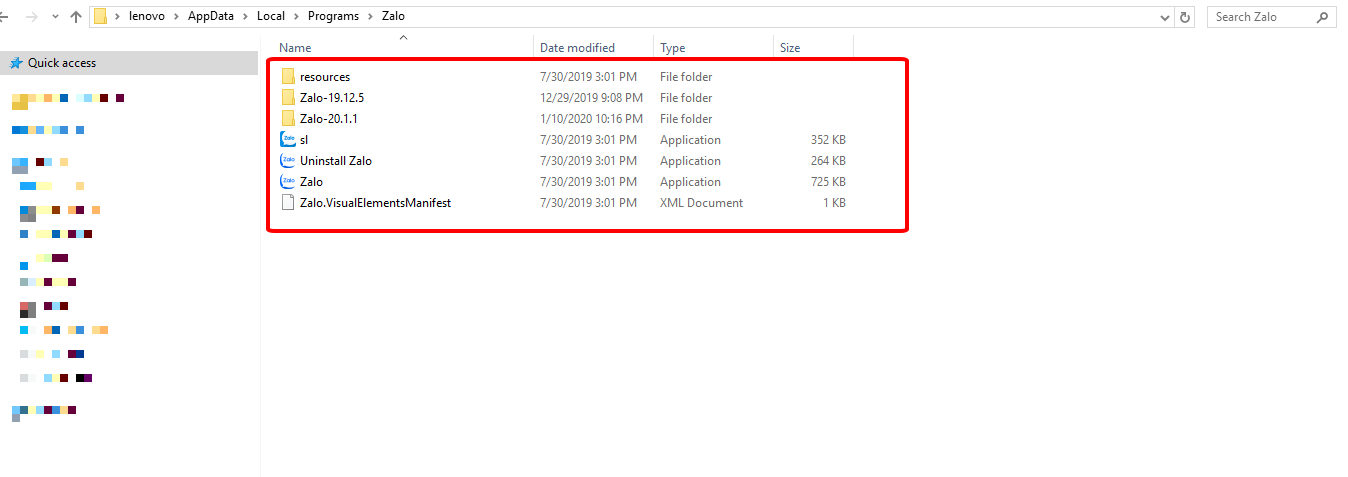Select the Zalo.VisualElementsManifest file icon
This screenshot has height=477, width=1348.
[x=288, y=203]
